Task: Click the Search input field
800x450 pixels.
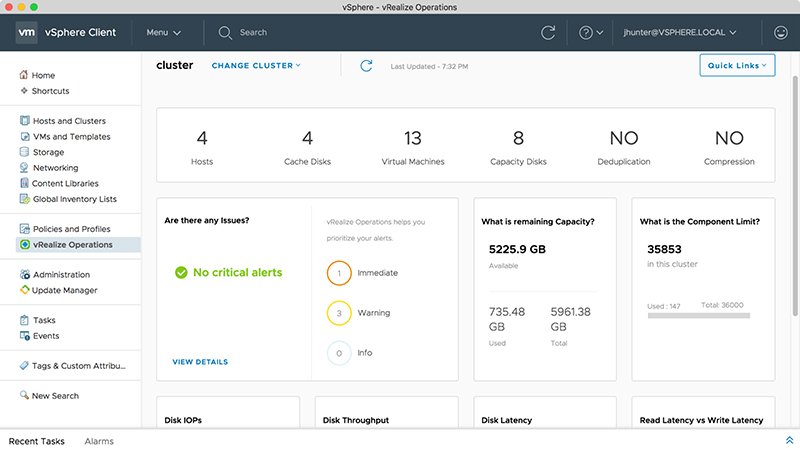Action: pyautogui.click(x=300, y=32)
